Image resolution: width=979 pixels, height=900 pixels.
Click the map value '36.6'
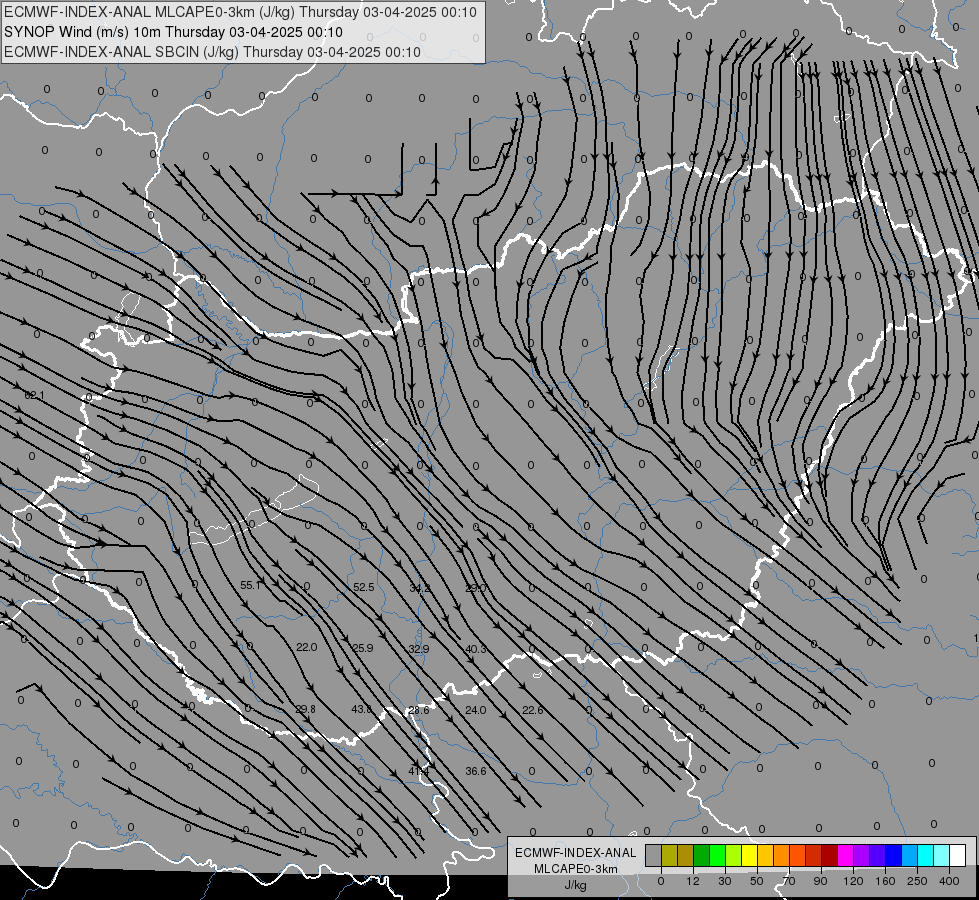click(x=475, y=771)
